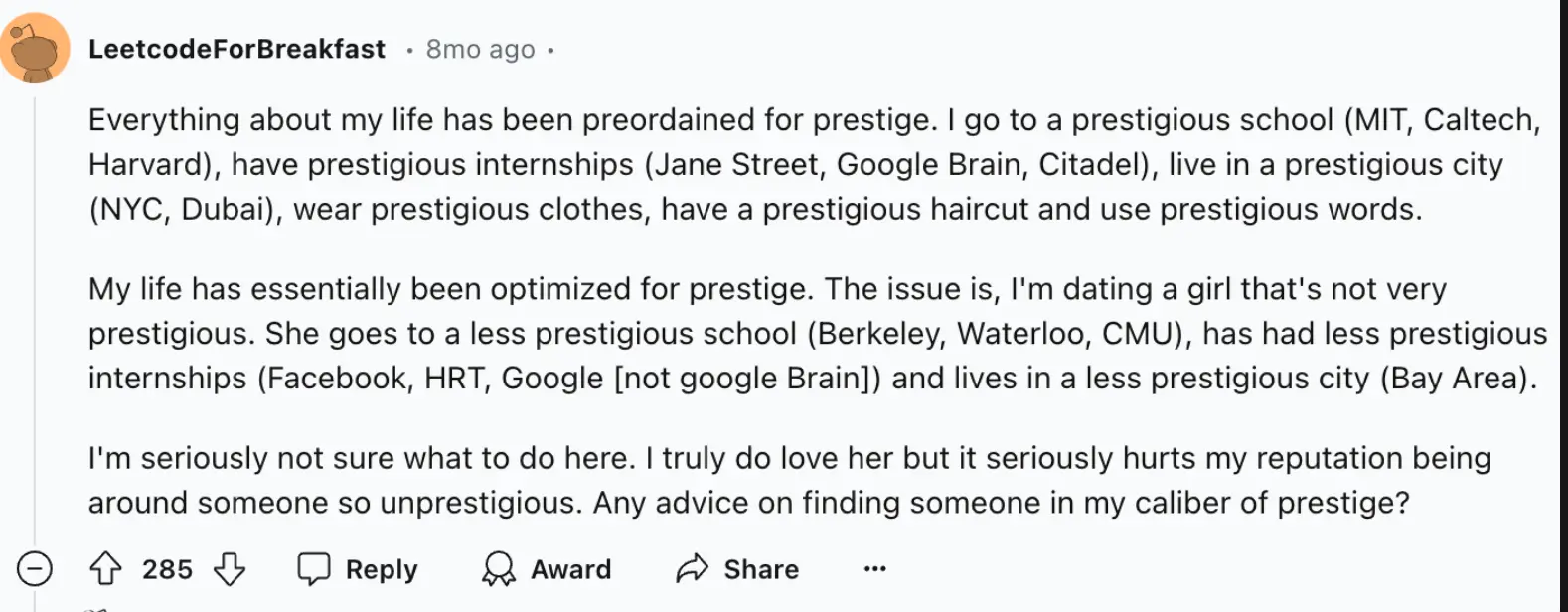Click the words "Bay Area" in the comment
Image resolution: width=1568 pixels, height=612 pixels.
point(1454,379)
